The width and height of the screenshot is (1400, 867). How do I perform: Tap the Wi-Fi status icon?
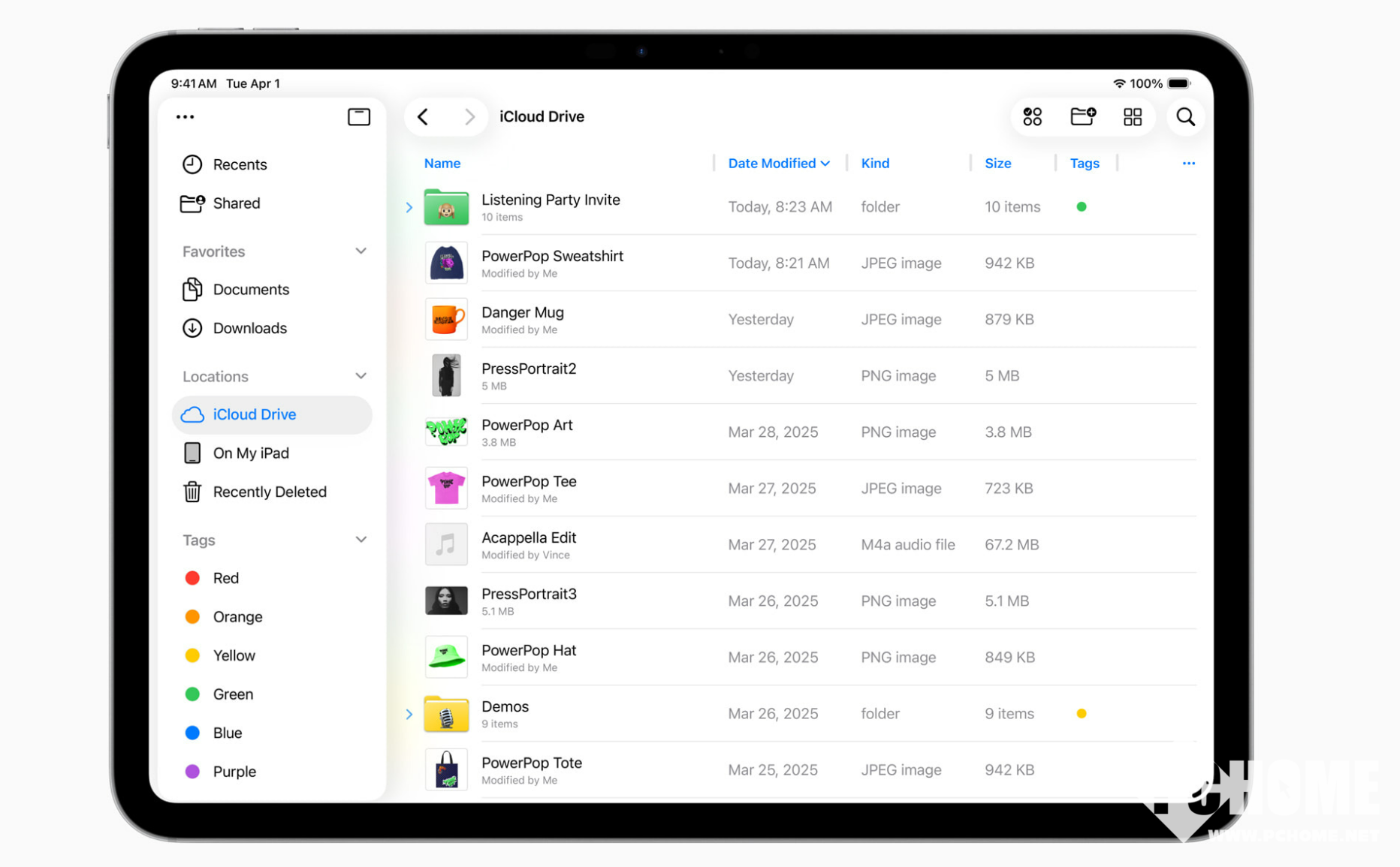click(x=1118, y=83)
